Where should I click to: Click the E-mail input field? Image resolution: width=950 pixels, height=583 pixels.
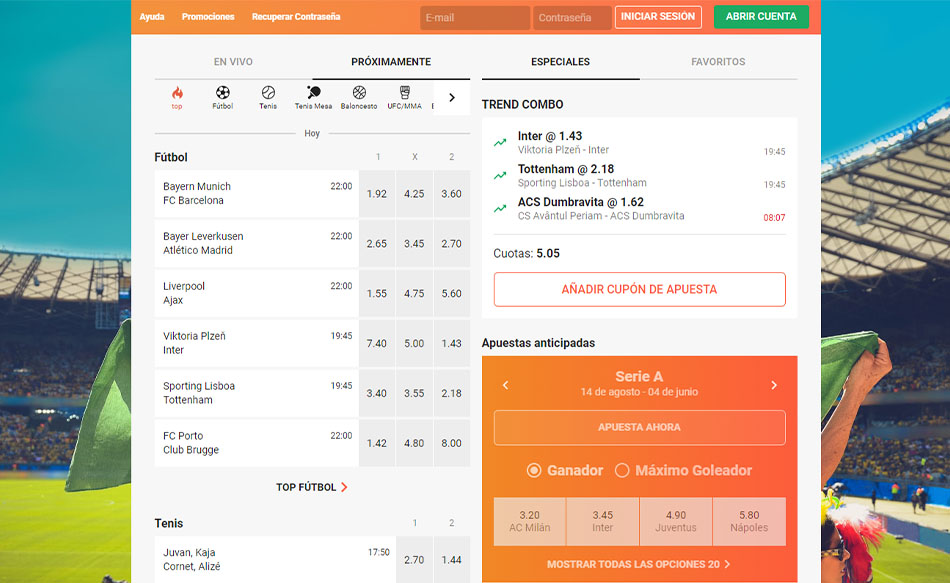[475, 18]
